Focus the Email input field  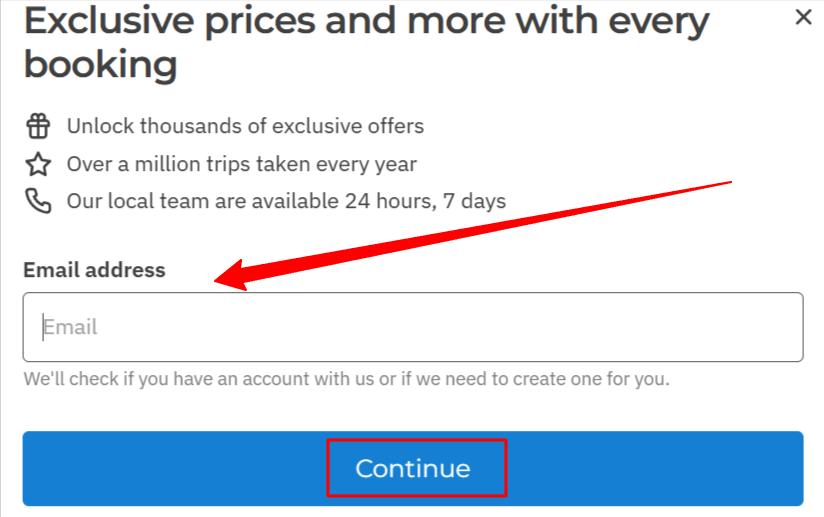tap(413, 327)
